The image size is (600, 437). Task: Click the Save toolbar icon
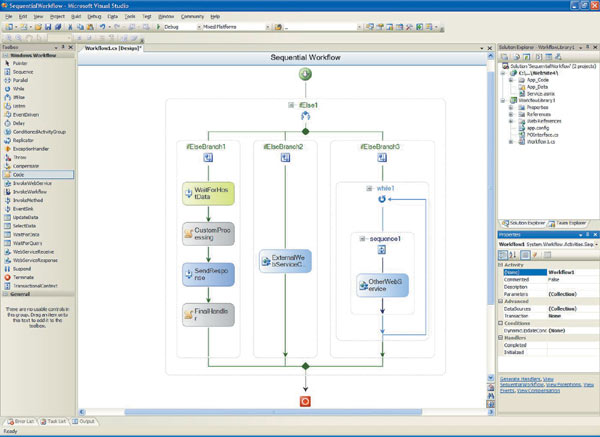tap(48, 27)
